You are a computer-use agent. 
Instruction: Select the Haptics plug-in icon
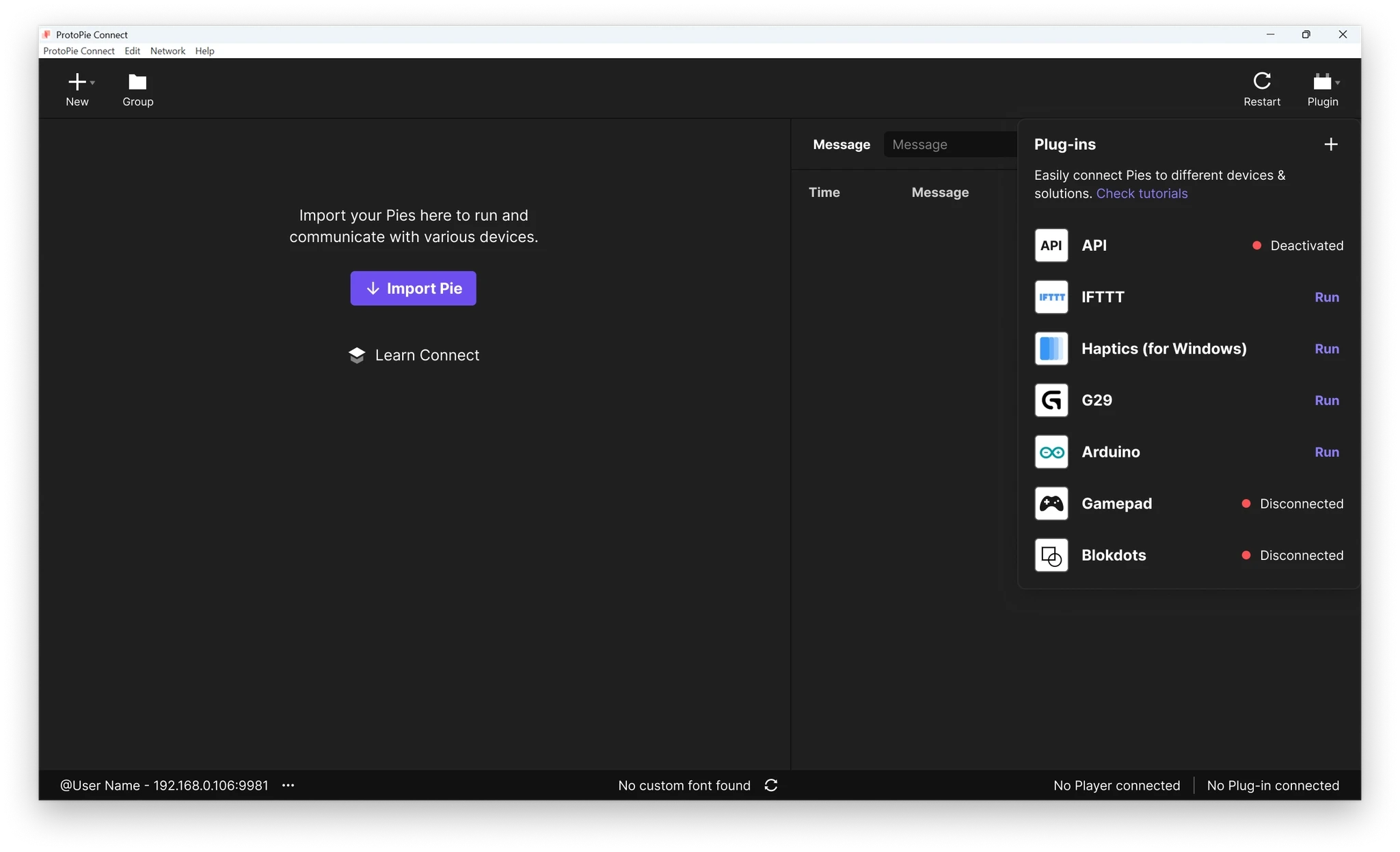[1051, 349]
